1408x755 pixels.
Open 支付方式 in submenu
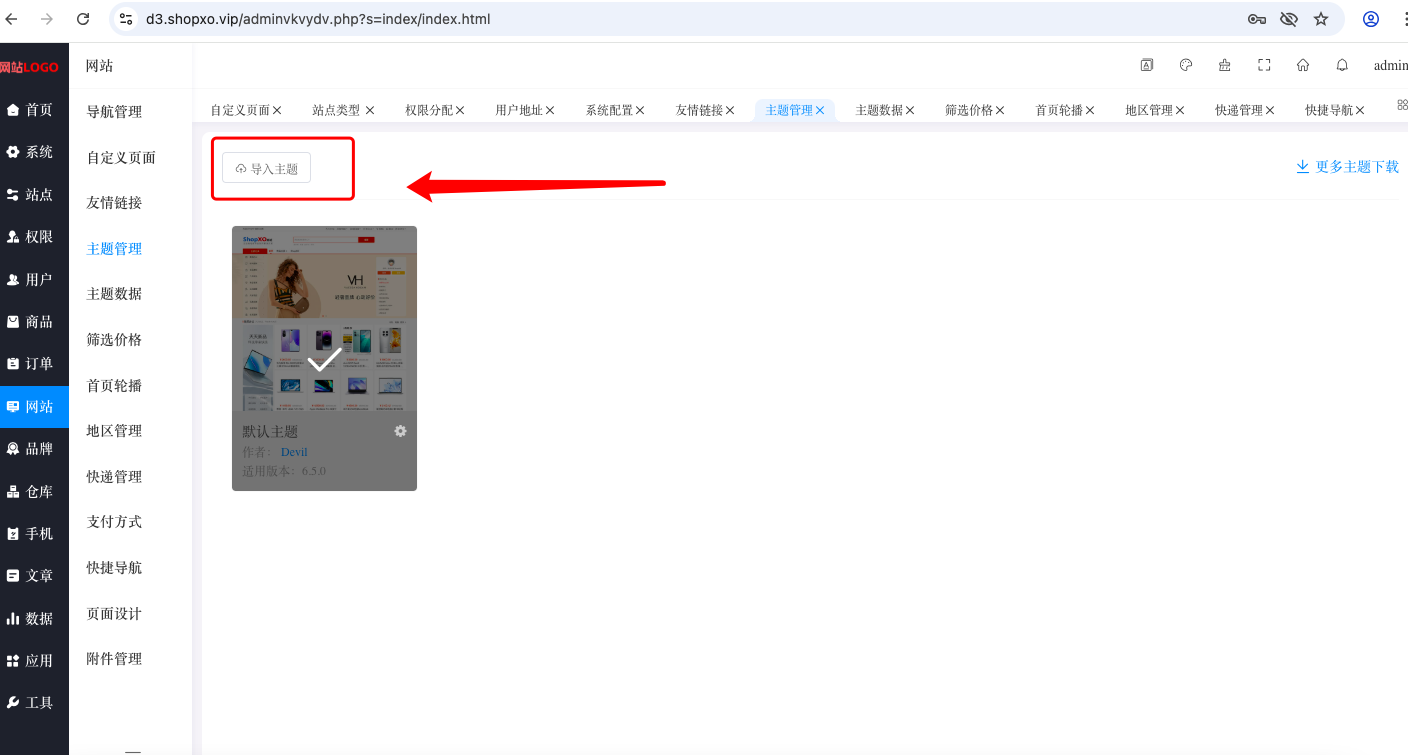114,522
